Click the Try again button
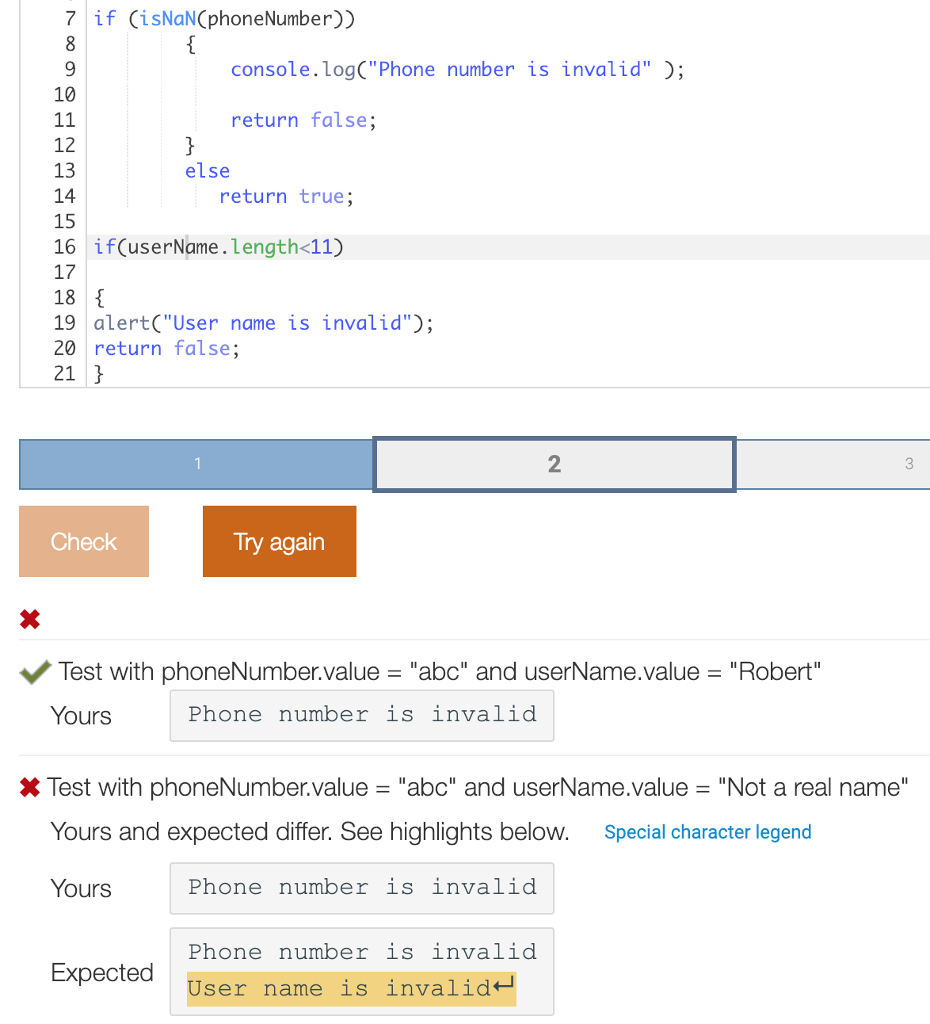This screenshot has width=930, height=1024. coord(279,541)
